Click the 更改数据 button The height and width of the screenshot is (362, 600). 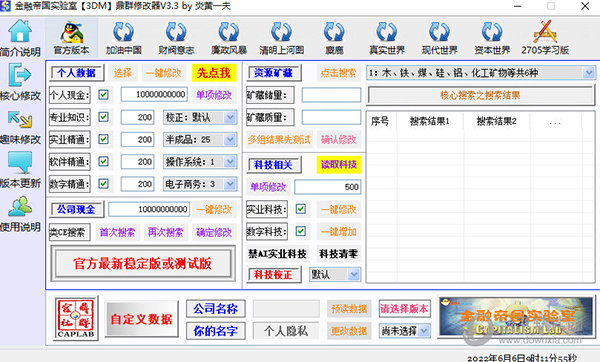pyautogui.click(x=349, y=331)
